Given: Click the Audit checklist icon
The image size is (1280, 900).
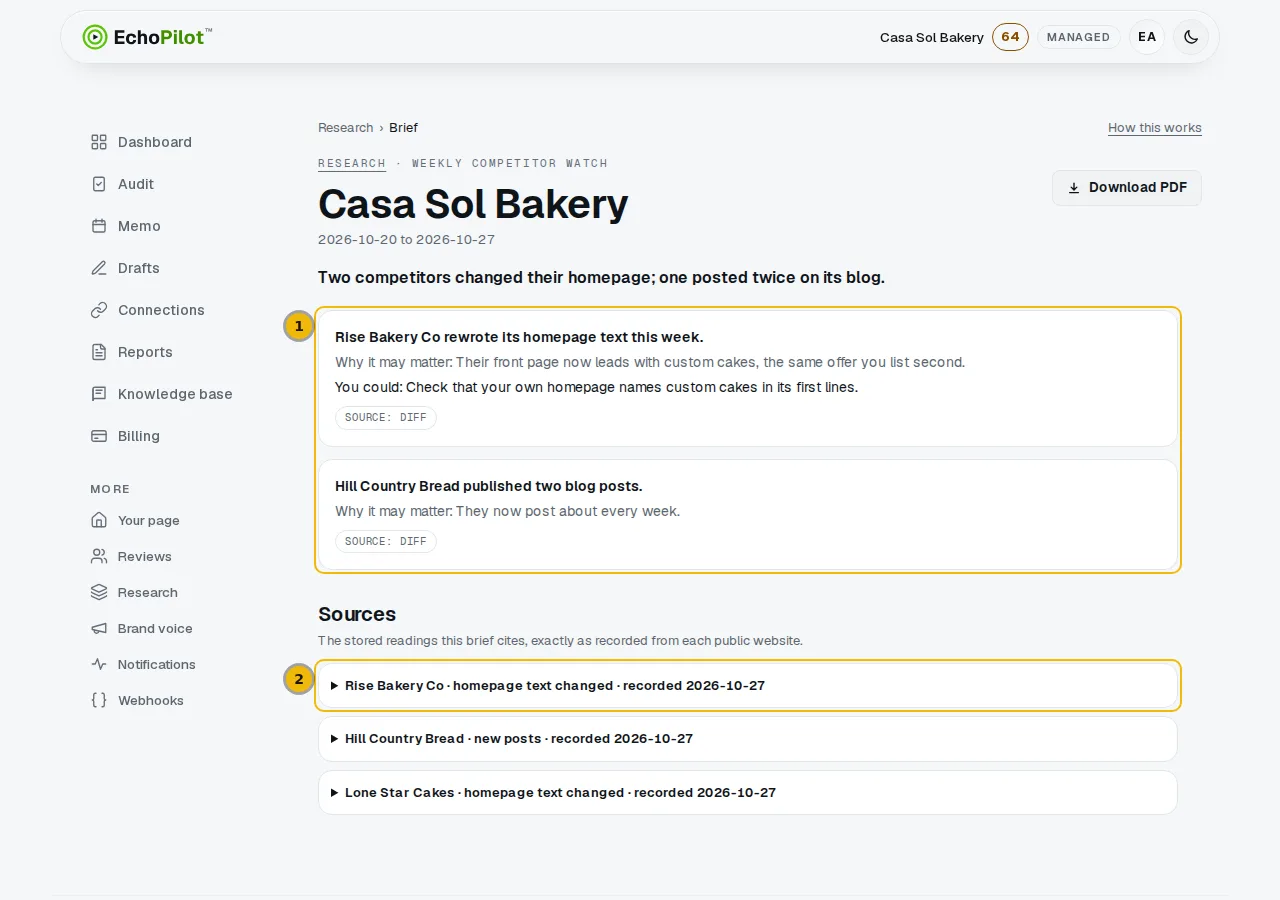Looking at the screenshot, I should click(99, 184).
